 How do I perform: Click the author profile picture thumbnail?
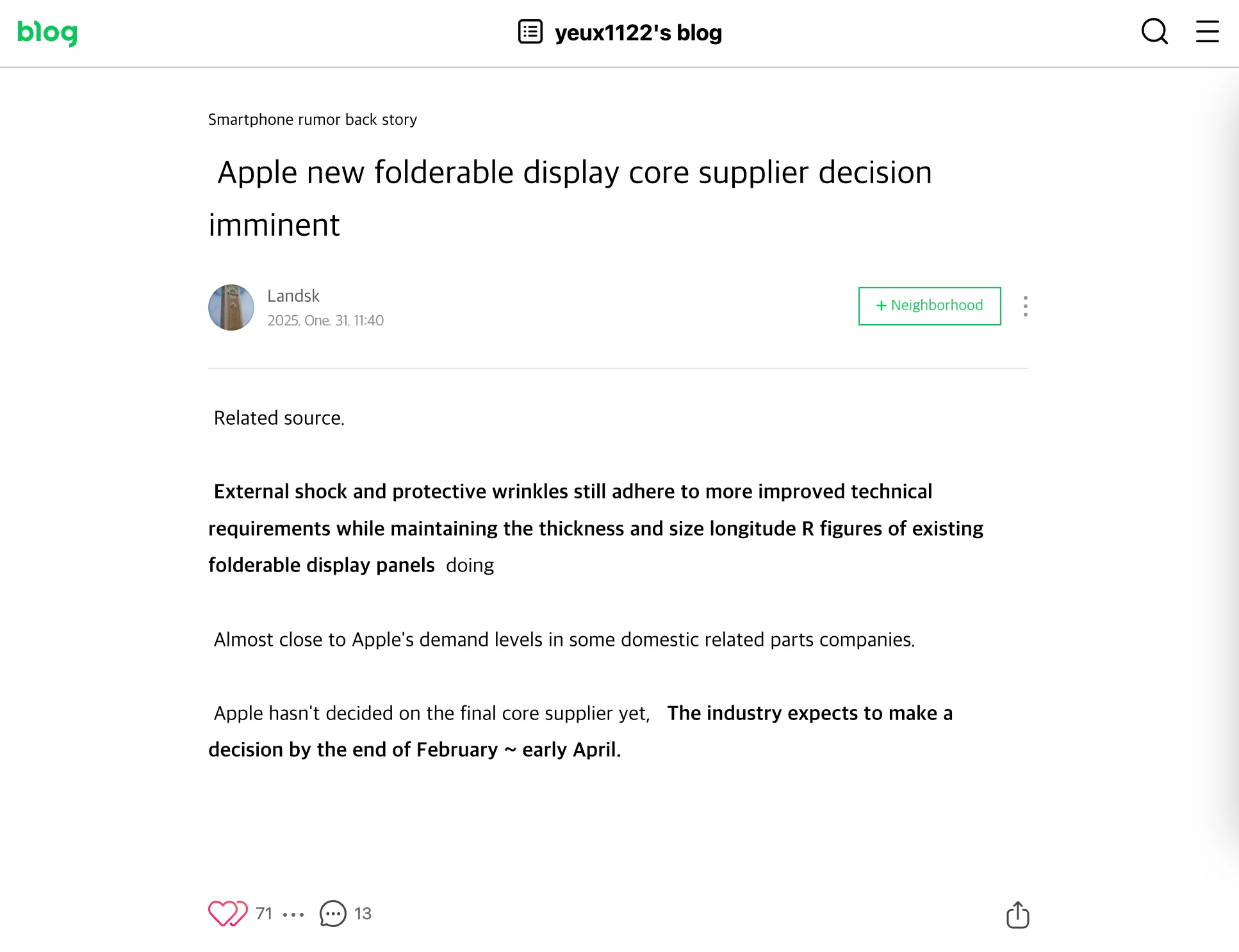pyautogui.click(x=231, y=307)
